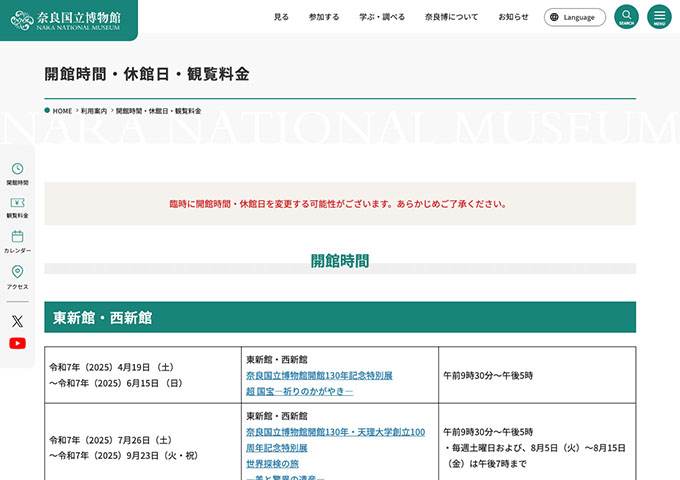
Task: Open the 学ぶ・調べる menu
Action: [382, 17]
